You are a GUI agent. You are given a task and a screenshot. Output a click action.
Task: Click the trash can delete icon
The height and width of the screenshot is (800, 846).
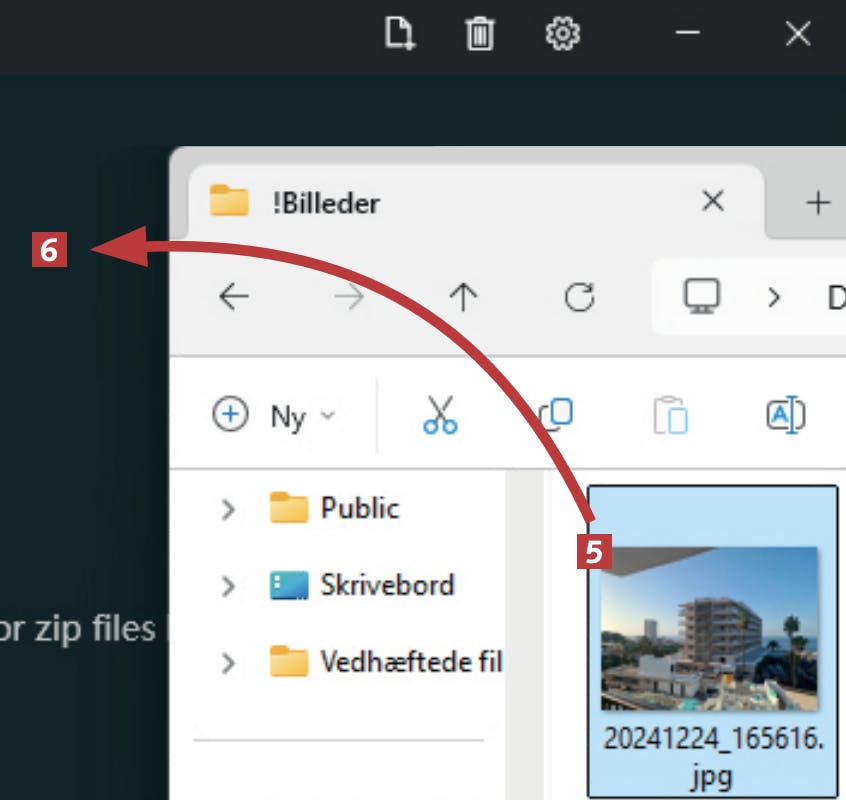[480, 35]
